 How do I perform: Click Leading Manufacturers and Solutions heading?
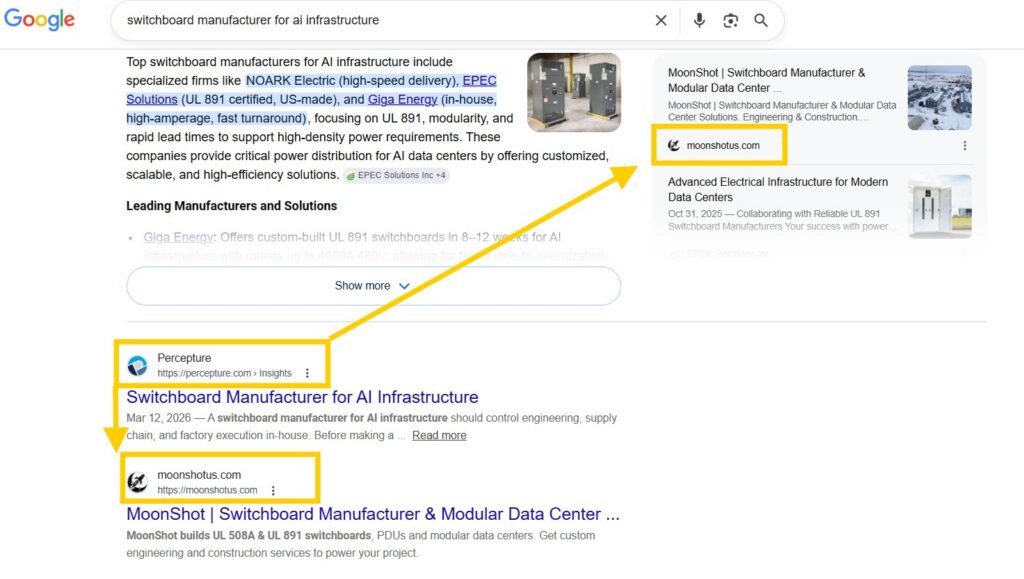click(x=231, y=206)
